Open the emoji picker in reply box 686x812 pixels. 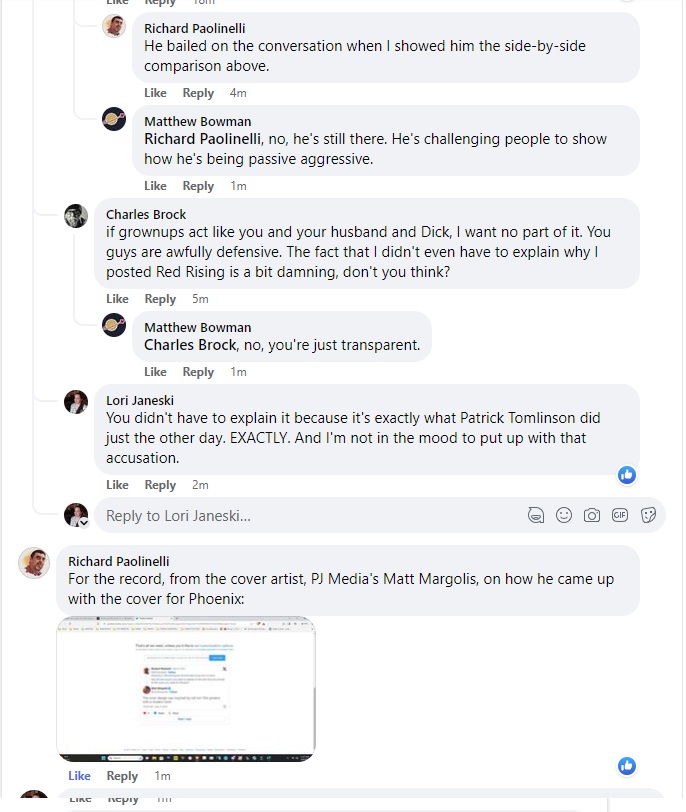tap(564, 515)
